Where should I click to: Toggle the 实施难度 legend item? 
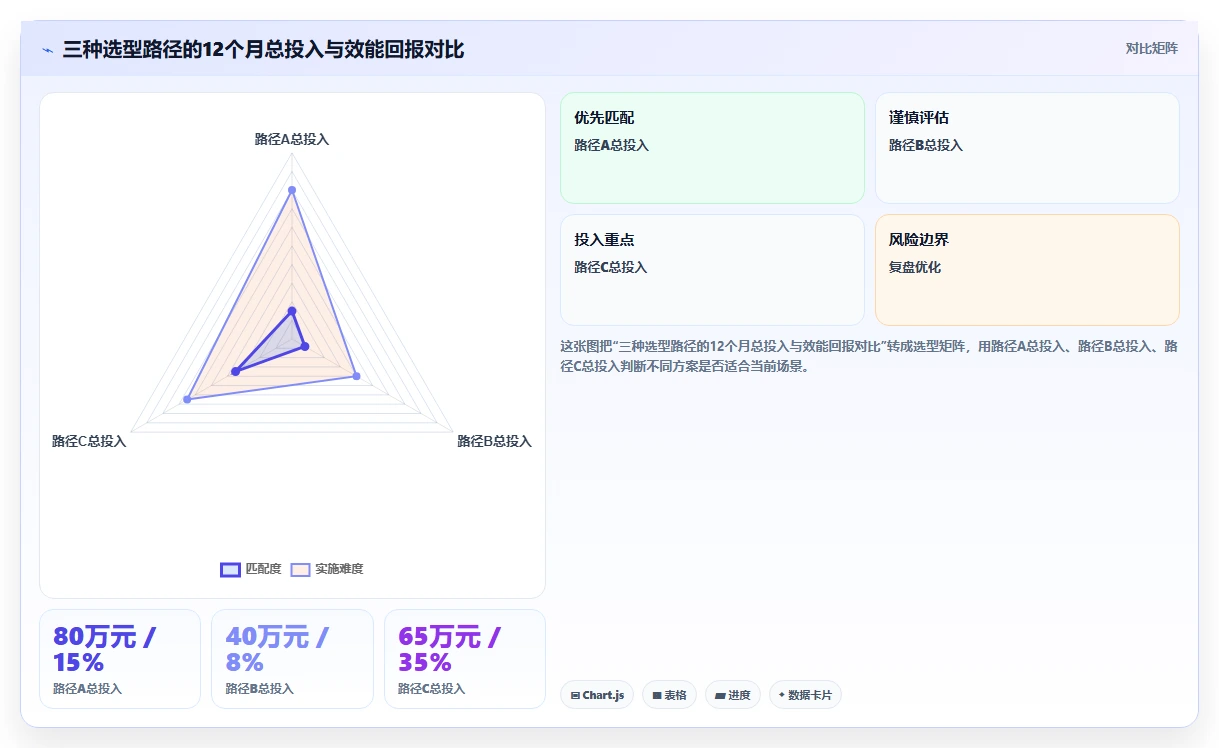[x=327, y=569]
